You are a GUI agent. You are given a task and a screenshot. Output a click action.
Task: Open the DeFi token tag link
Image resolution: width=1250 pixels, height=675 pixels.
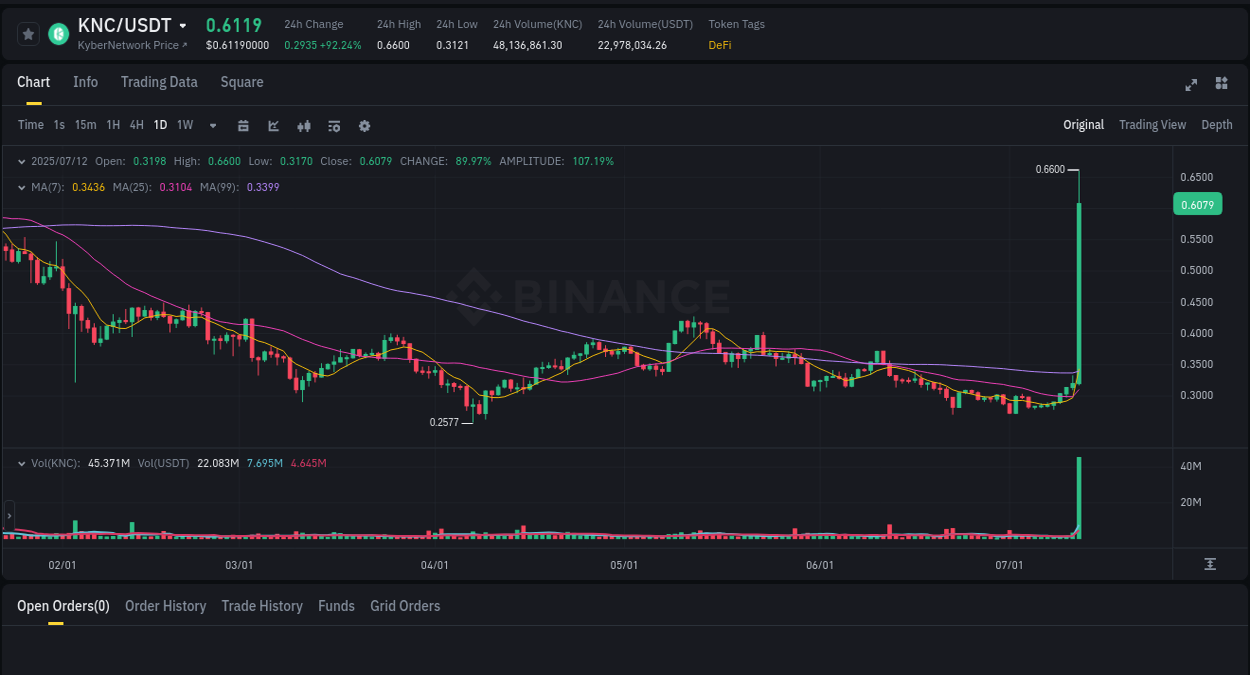click(x=719, y=45)
